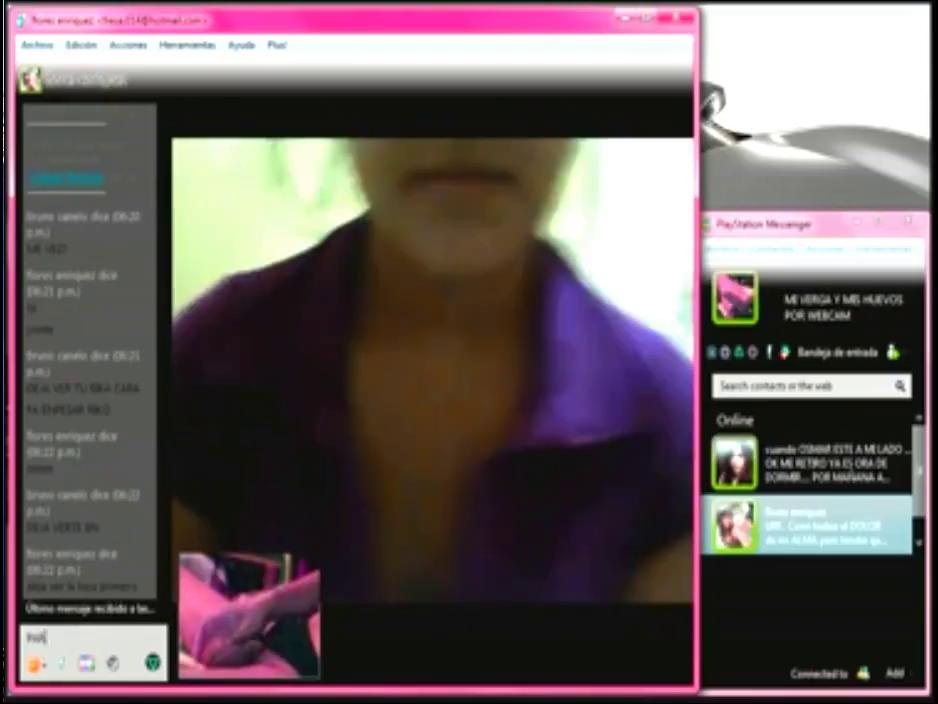This screenshot has width=938, height=704.
Task: Open the Herramientas menu
Action: point(186,46)
